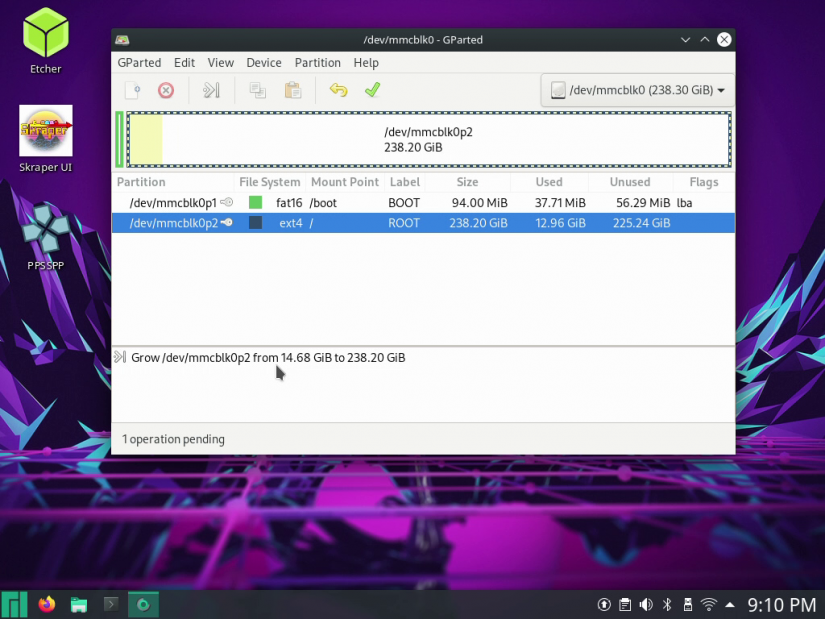Open the /dev/mmcblk0 device dropdown

pos(637,89)
